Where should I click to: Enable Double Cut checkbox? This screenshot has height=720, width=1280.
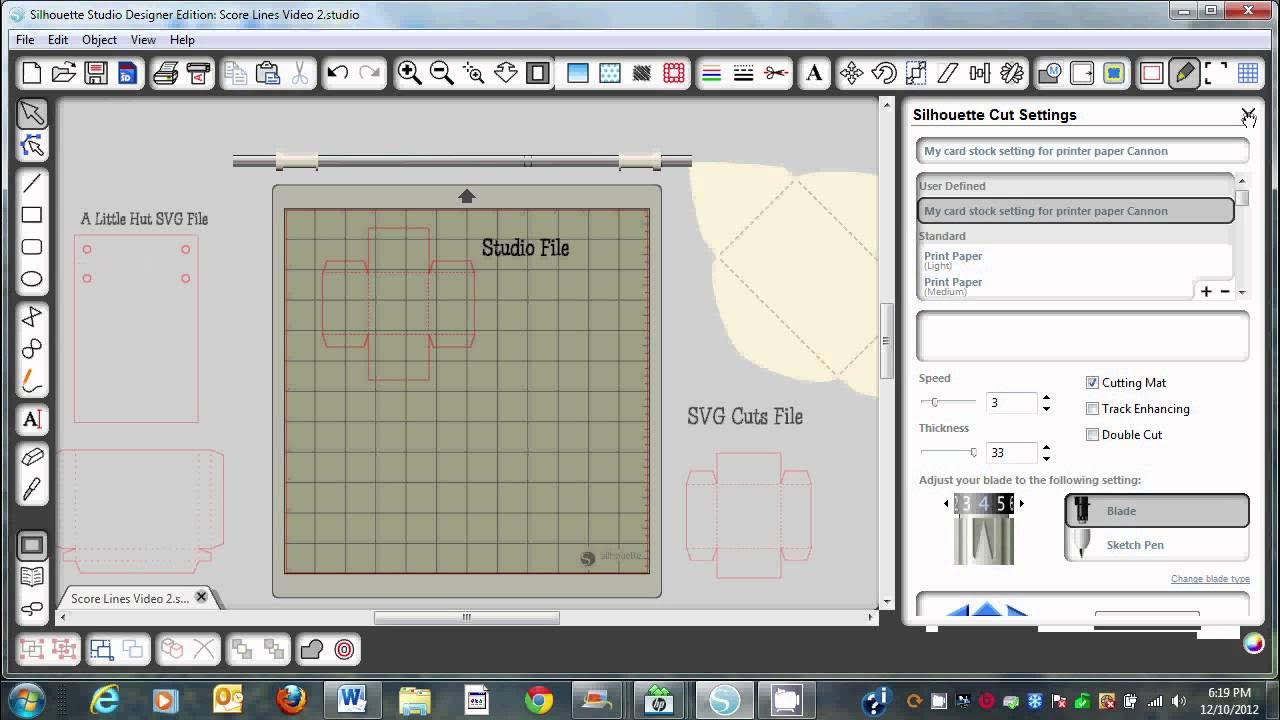[x=1092, y=435]
